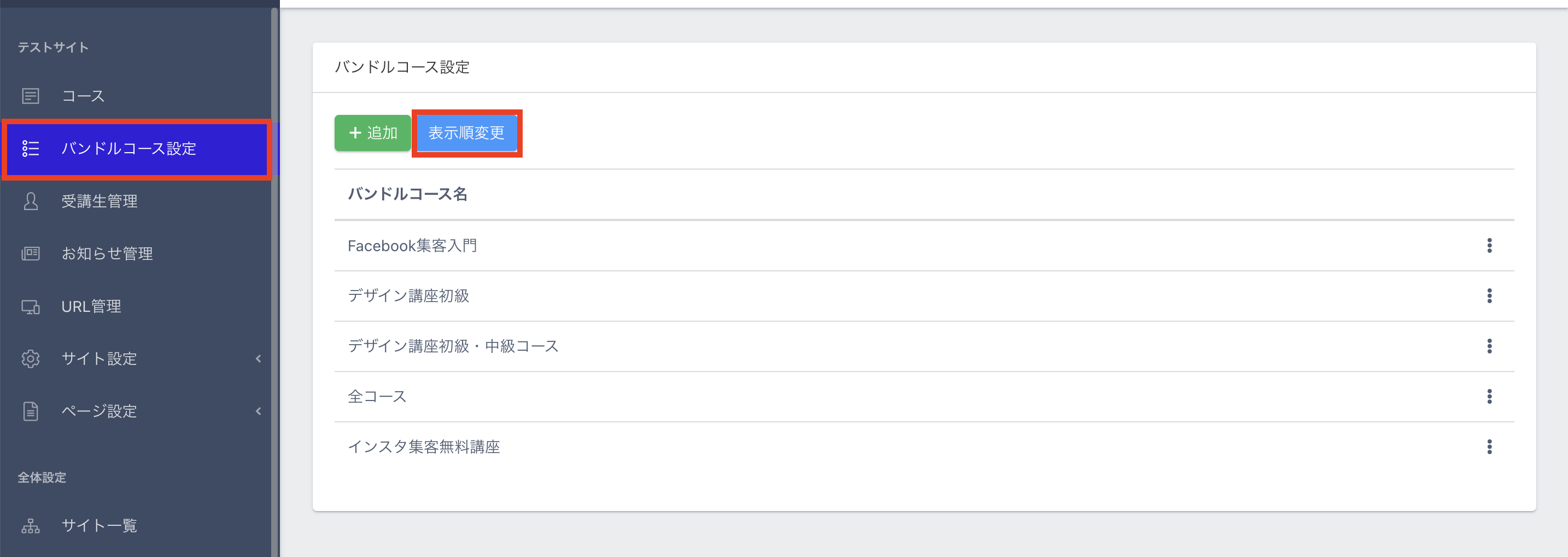Click the course list icon in sidebar

click(31, 96)
